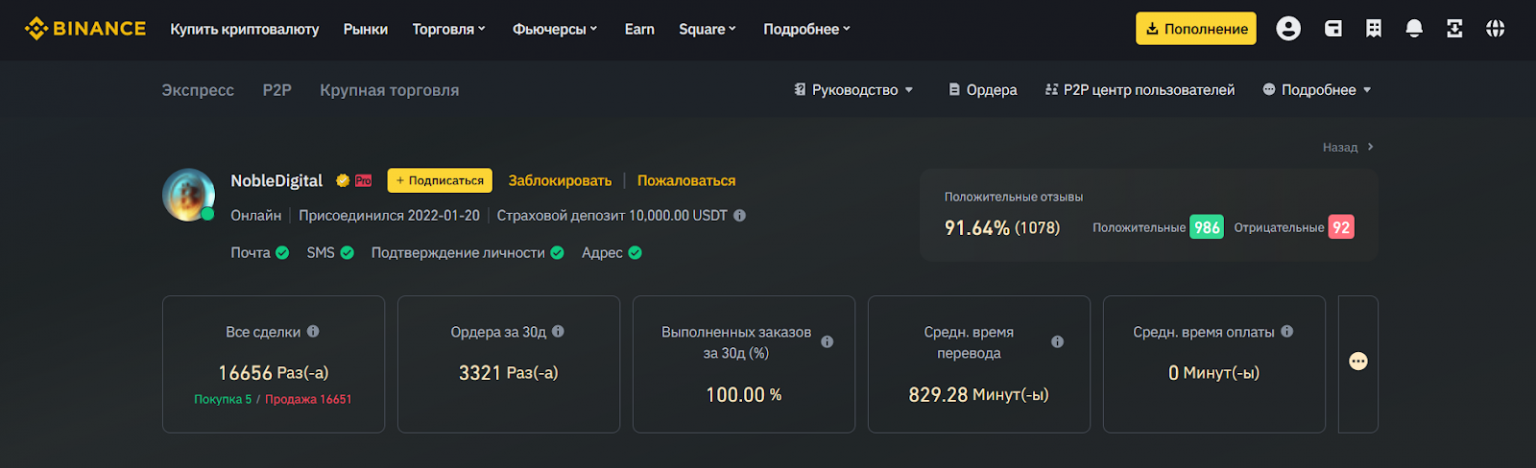Open P2P центр пользователей
The width and height of the screenshot is (1536, 468).
(x=1140, y=90)
